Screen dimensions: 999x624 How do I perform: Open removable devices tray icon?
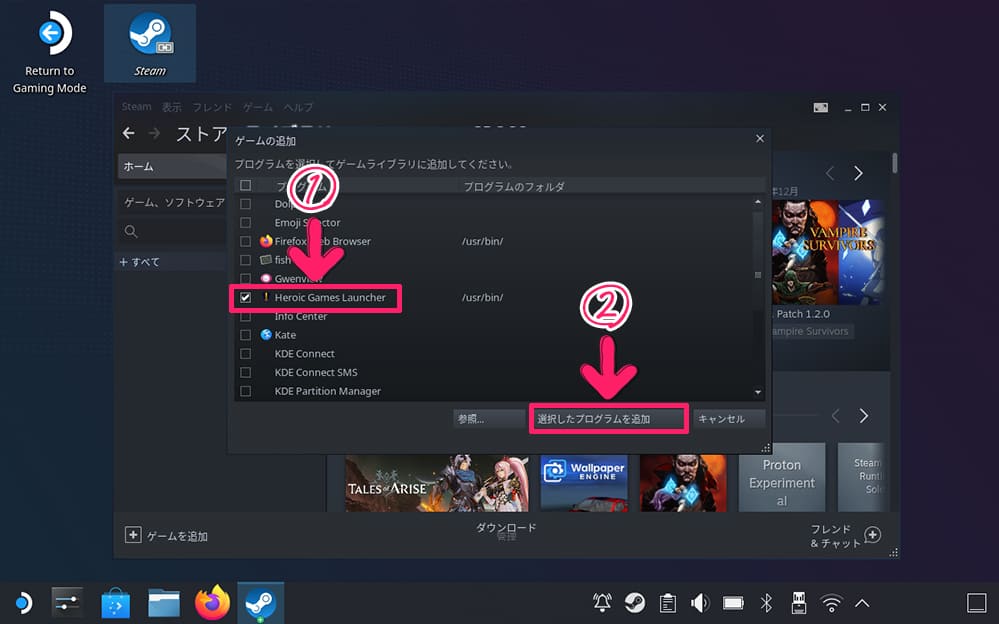point(798,602)
